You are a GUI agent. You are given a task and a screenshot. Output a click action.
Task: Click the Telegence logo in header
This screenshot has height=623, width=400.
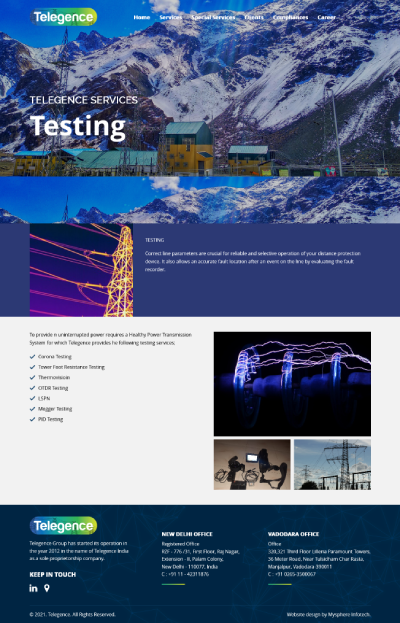pos(64,17)
